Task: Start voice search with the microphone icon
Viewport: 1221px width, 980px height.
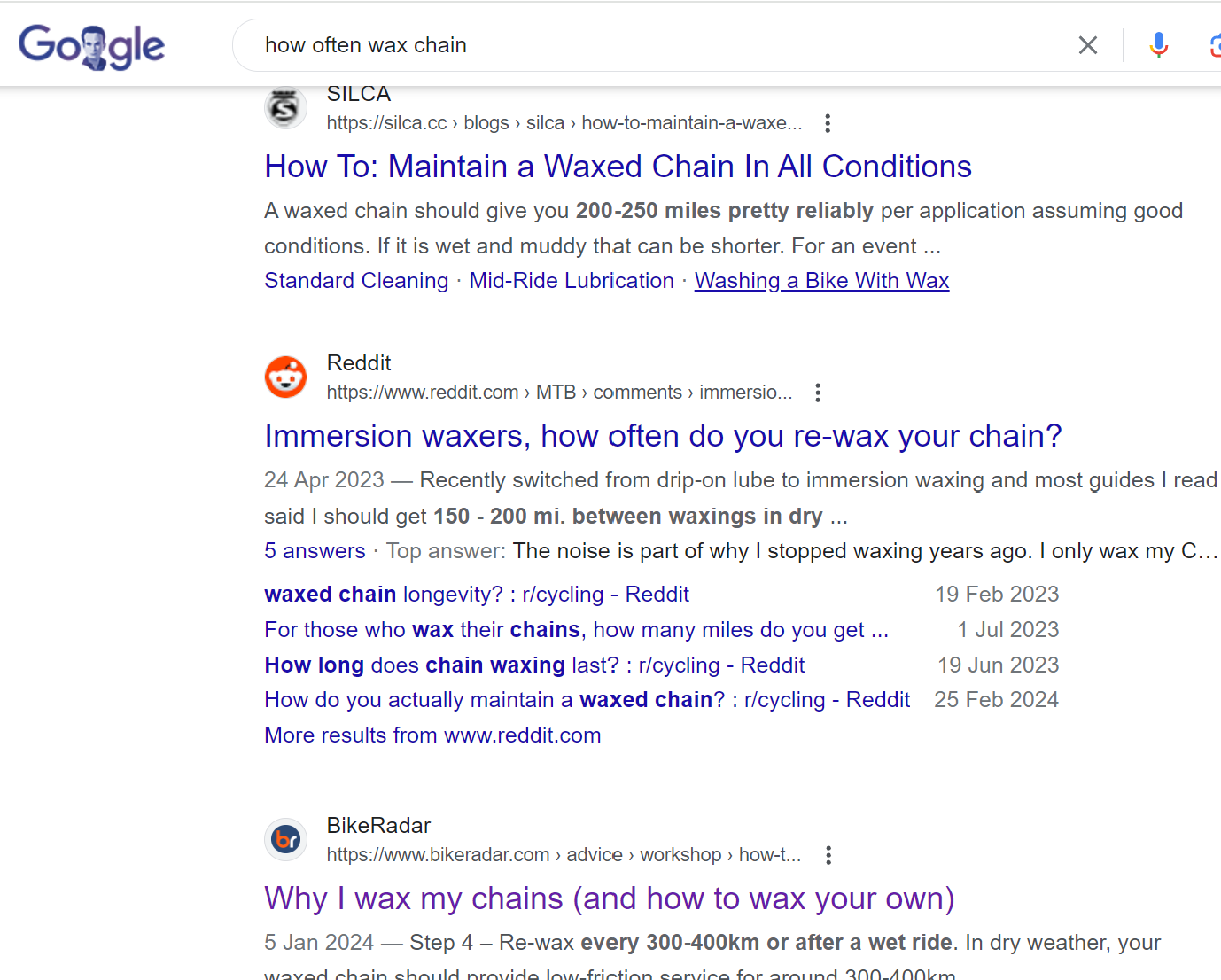Action: click(1158, 45)
